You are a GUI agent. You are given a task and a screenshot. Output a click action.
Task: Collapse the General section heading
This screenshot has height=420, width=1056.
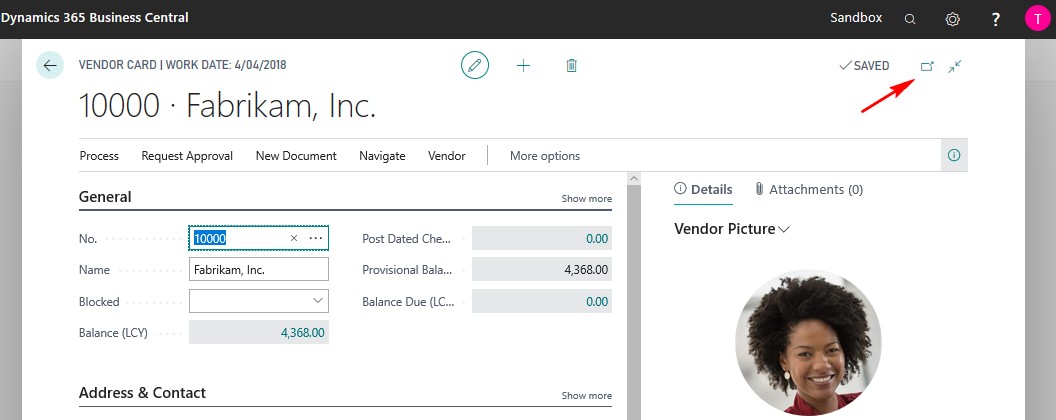[105, 197]
